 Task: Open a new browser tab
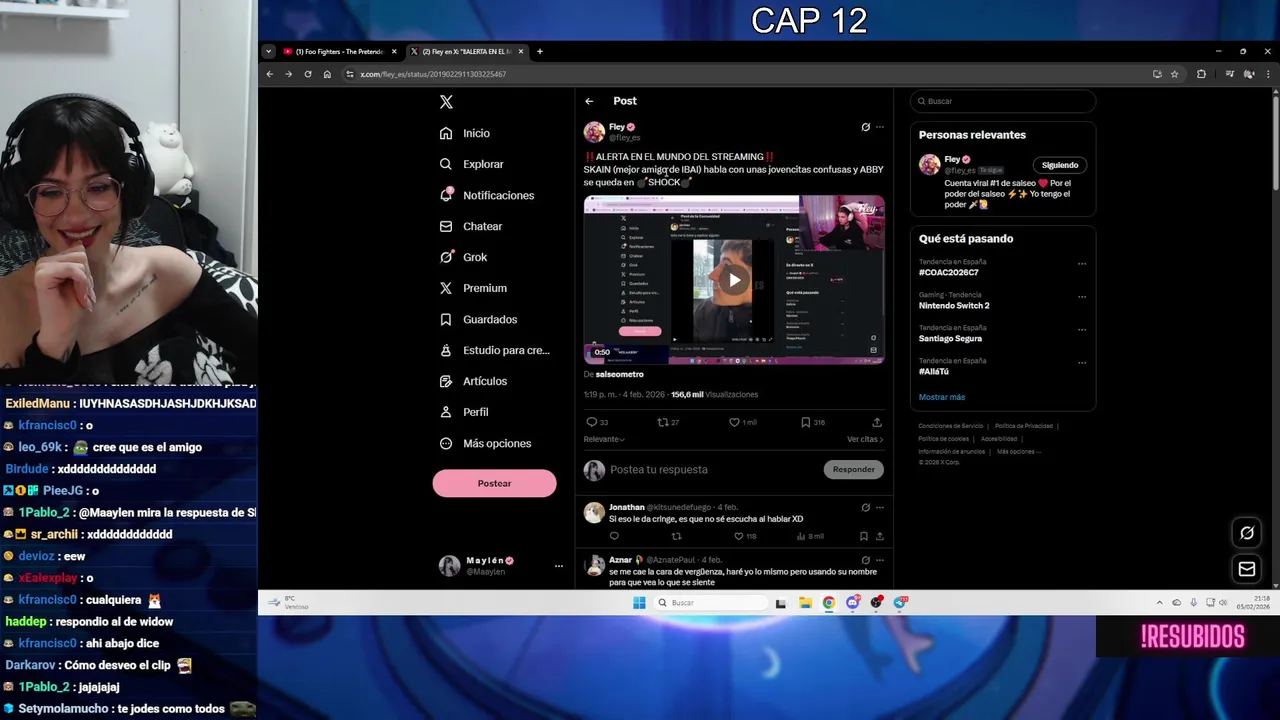click(x=539, y=52)
